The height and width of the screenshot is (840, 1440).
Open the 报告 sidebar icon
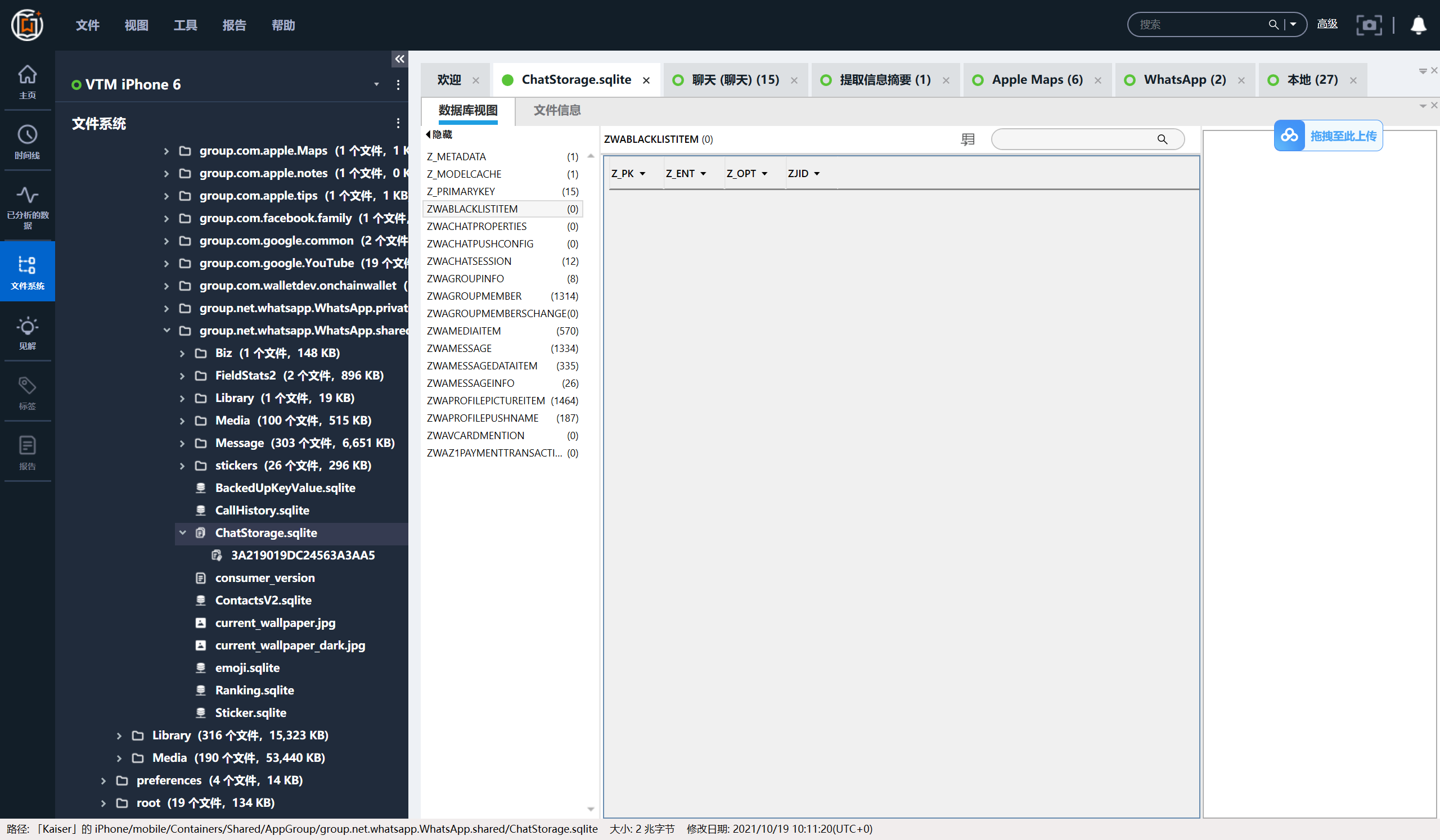(x=28, y=453)
